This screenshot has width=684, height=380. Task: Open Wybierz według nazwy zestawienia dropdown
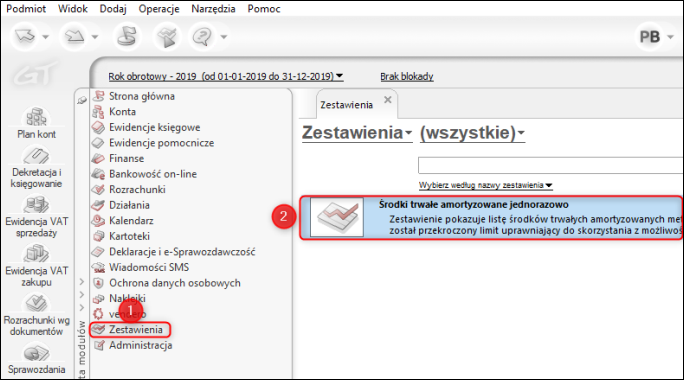click(x=486, y=185)
